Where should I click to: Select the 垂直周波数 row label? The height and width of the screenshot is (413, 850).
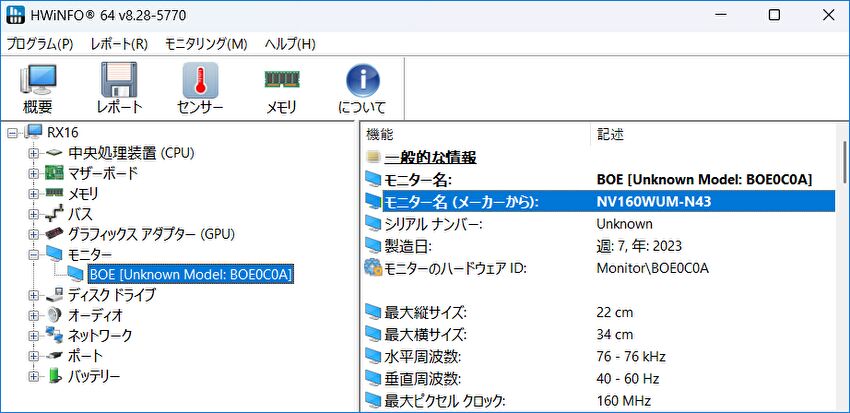point(423,379)
